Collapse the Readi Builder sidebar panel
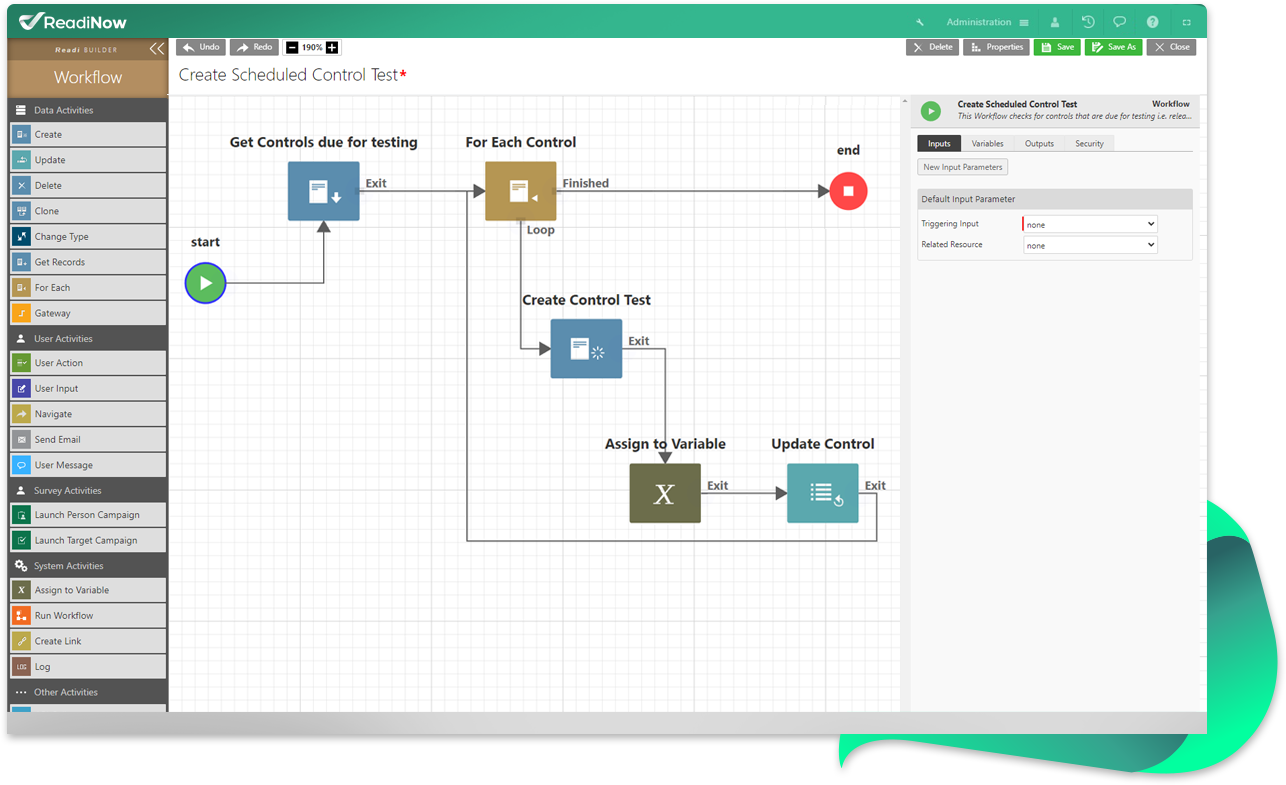 pos(156,49)
